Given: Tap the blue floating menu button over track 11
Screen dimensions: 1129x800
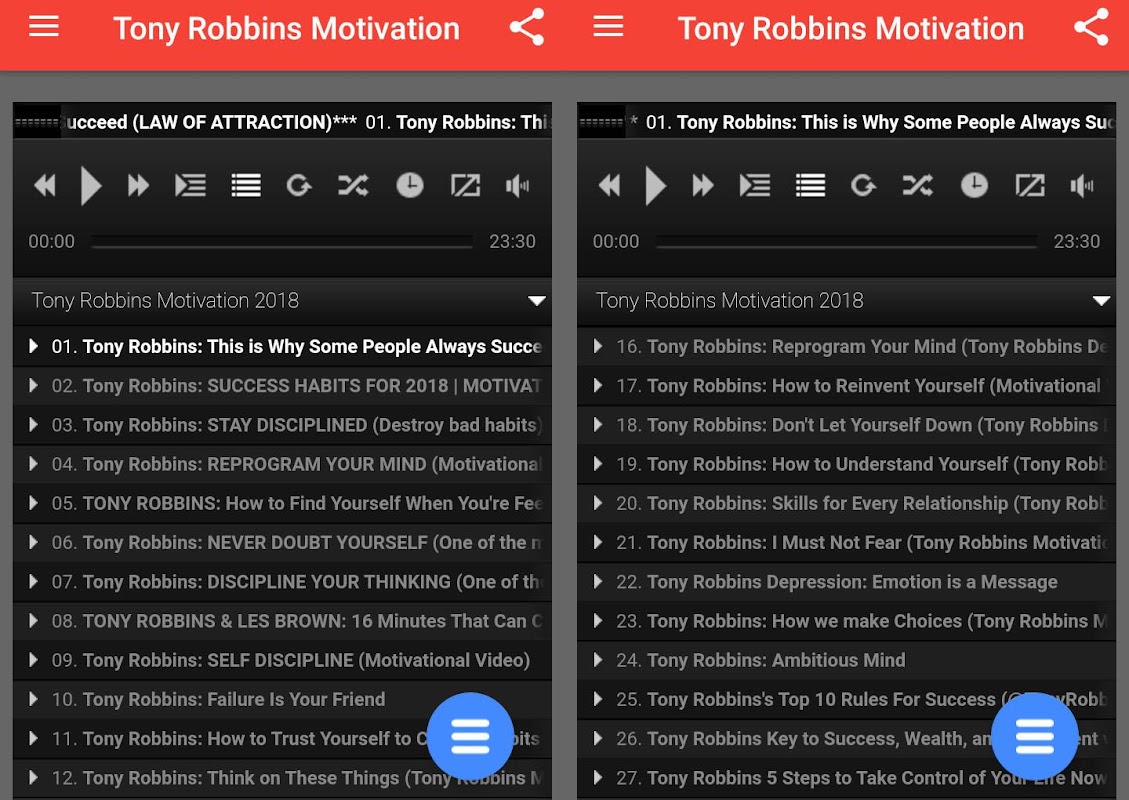Looking at the screenshot, I should click(470, 736).
